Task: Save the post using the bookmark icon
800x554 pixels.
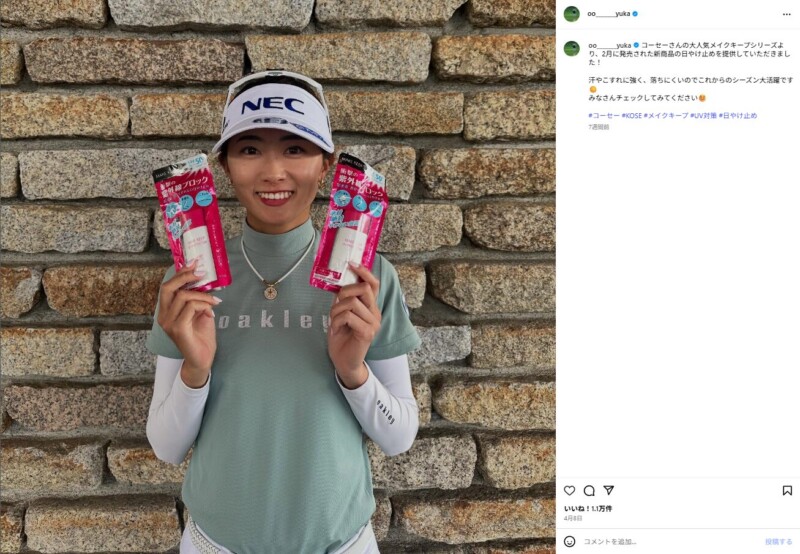Action: tap(787, 490)
